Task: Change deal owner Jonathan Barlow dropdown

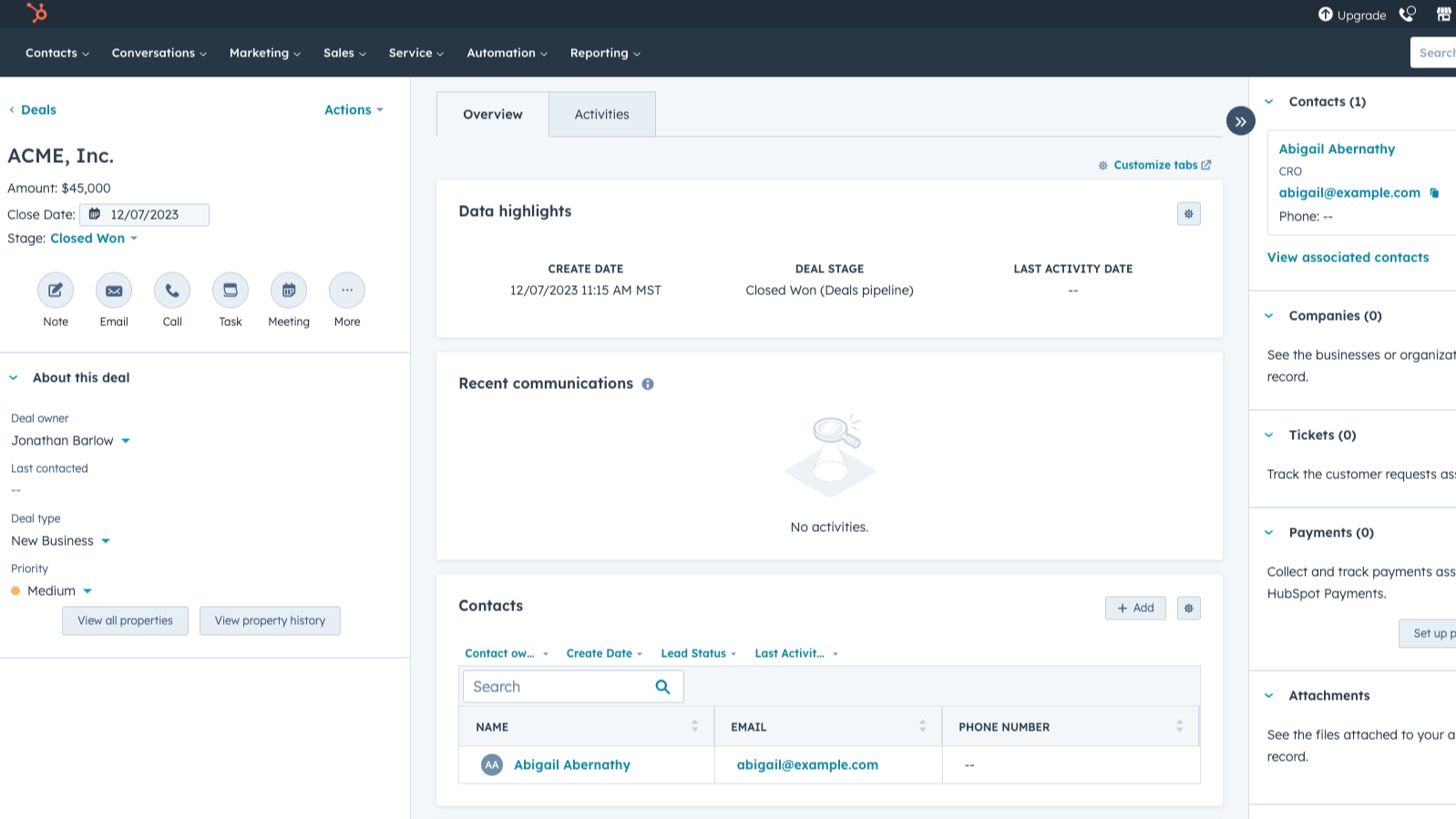Action: (x=71, y=441)
